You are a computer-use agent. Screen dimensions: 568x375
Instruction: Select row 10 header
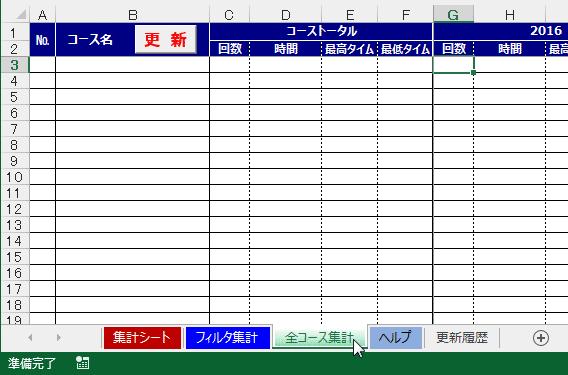pyautogui.click(x=14, y=177)
